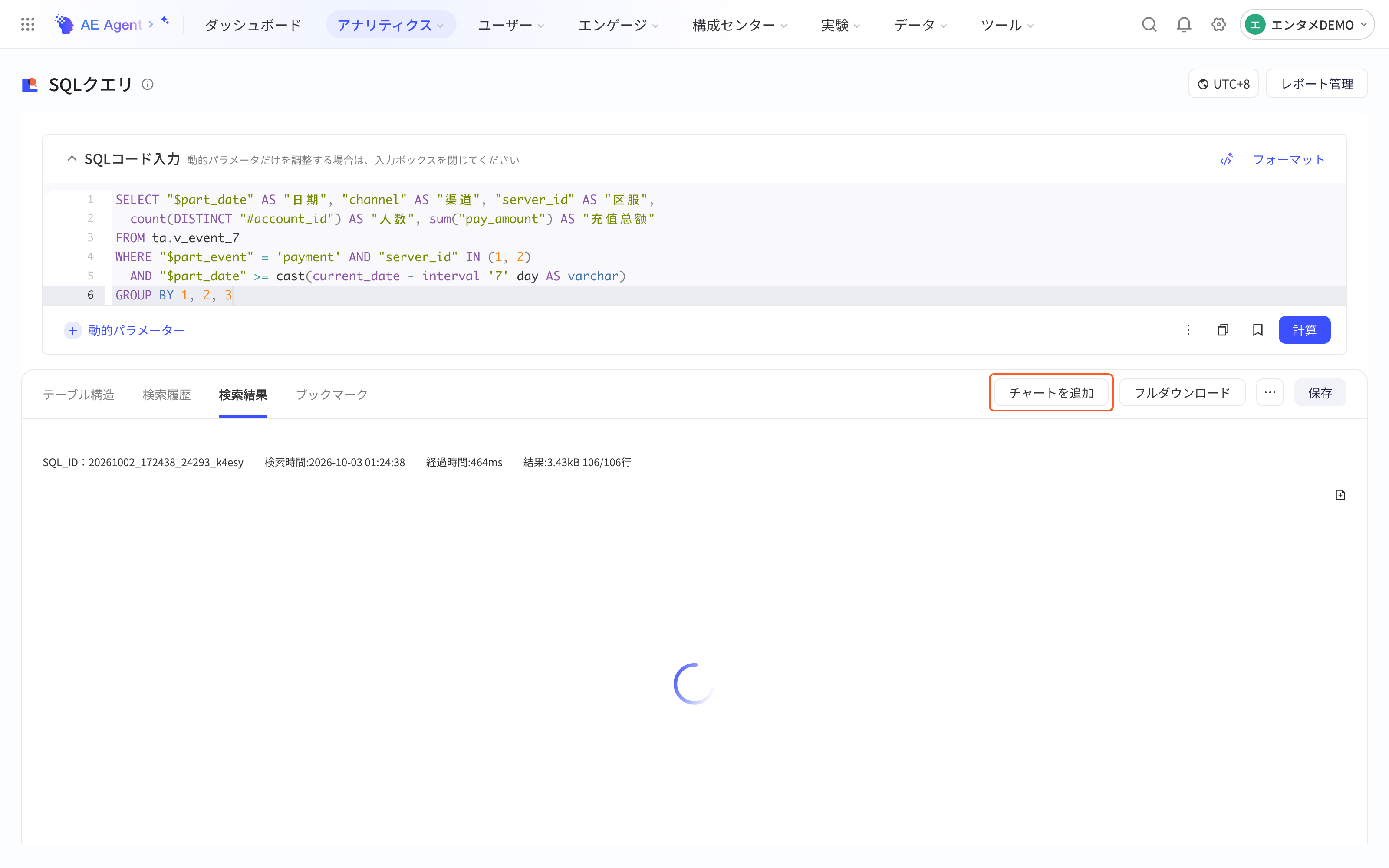Click the 計算 button
Screen dimensions: 1389x868
[x=1304, y=329]
